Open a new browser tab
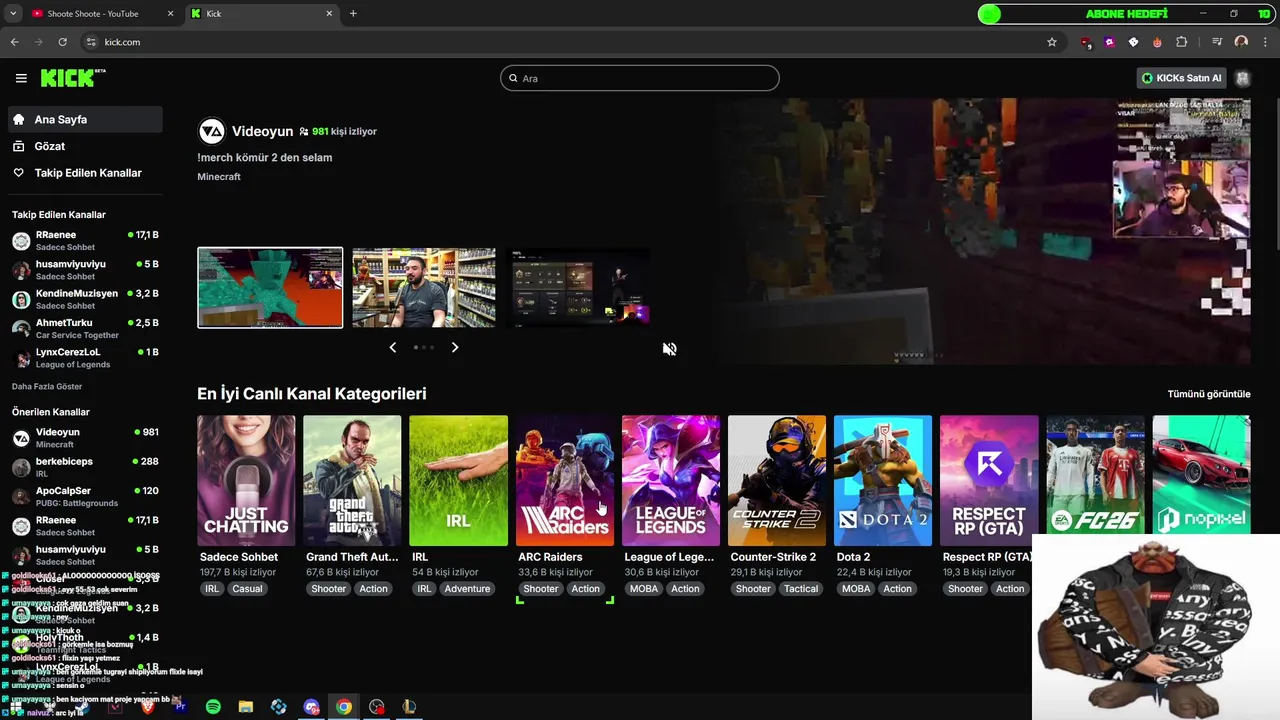The height and width of the screenshot is (720, 1280). click(353, 13)
